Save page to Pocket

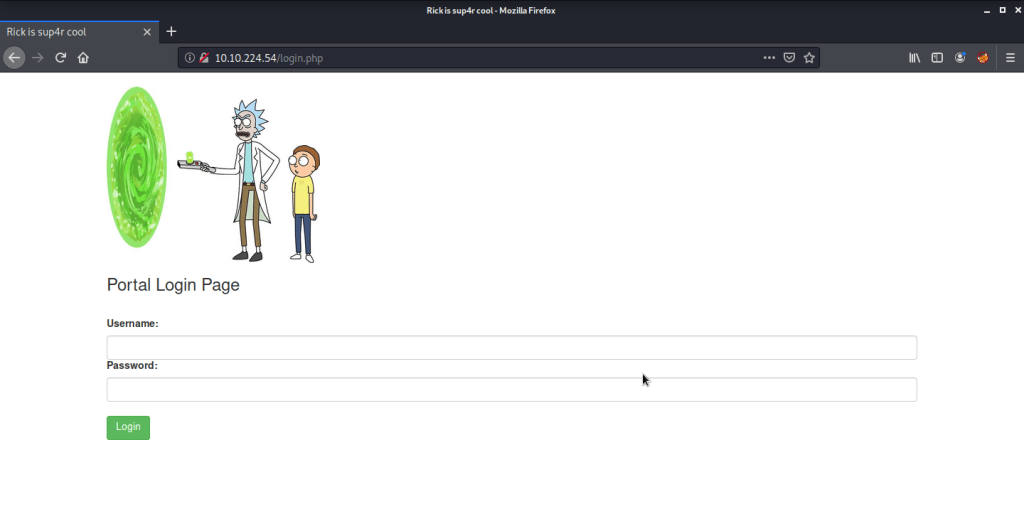(789, 58)
